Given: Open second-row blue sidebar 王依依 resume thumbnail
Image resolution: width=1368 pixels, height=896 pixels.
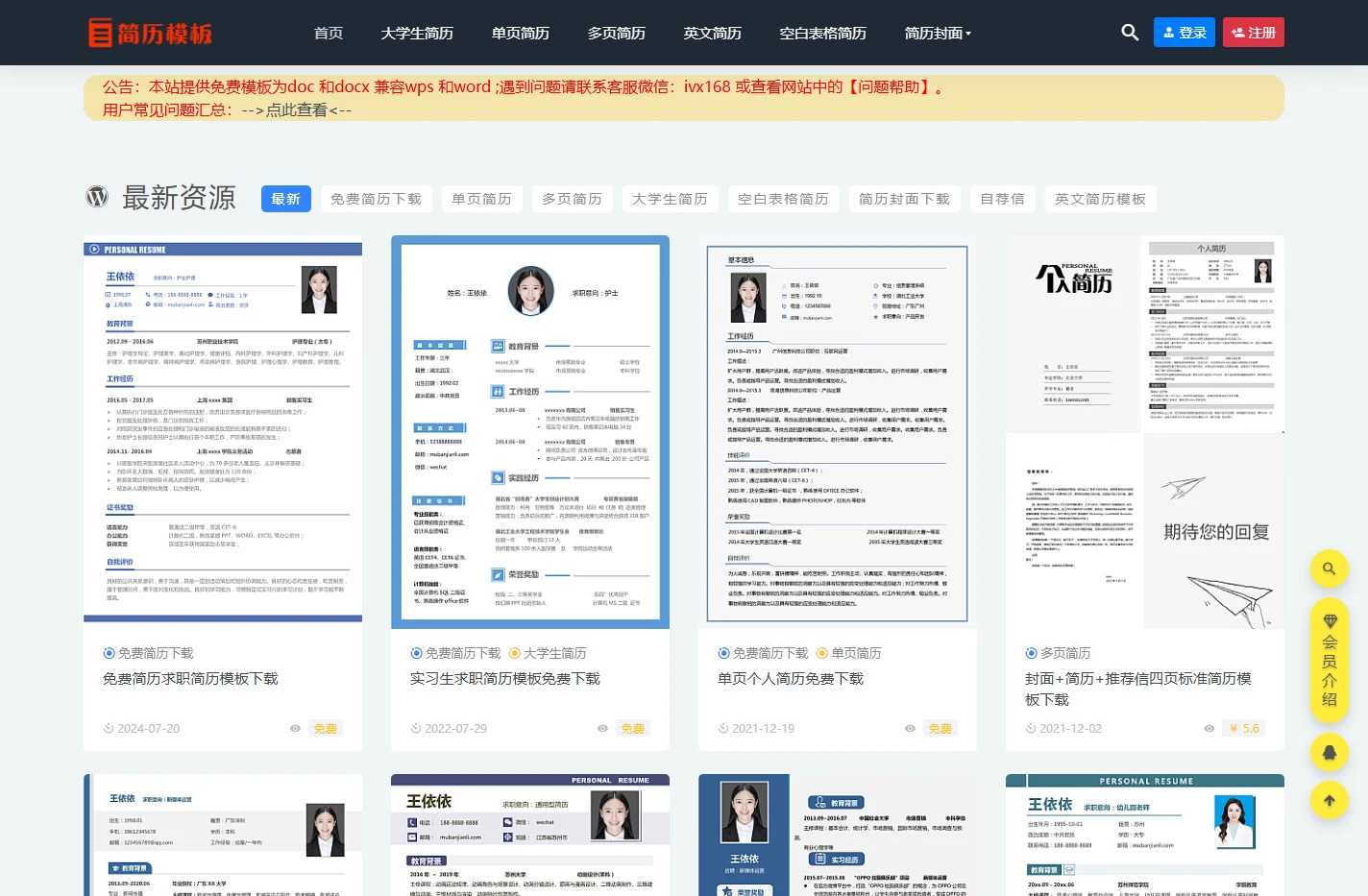Looking at the screenshot, I should tap(838, 835).
